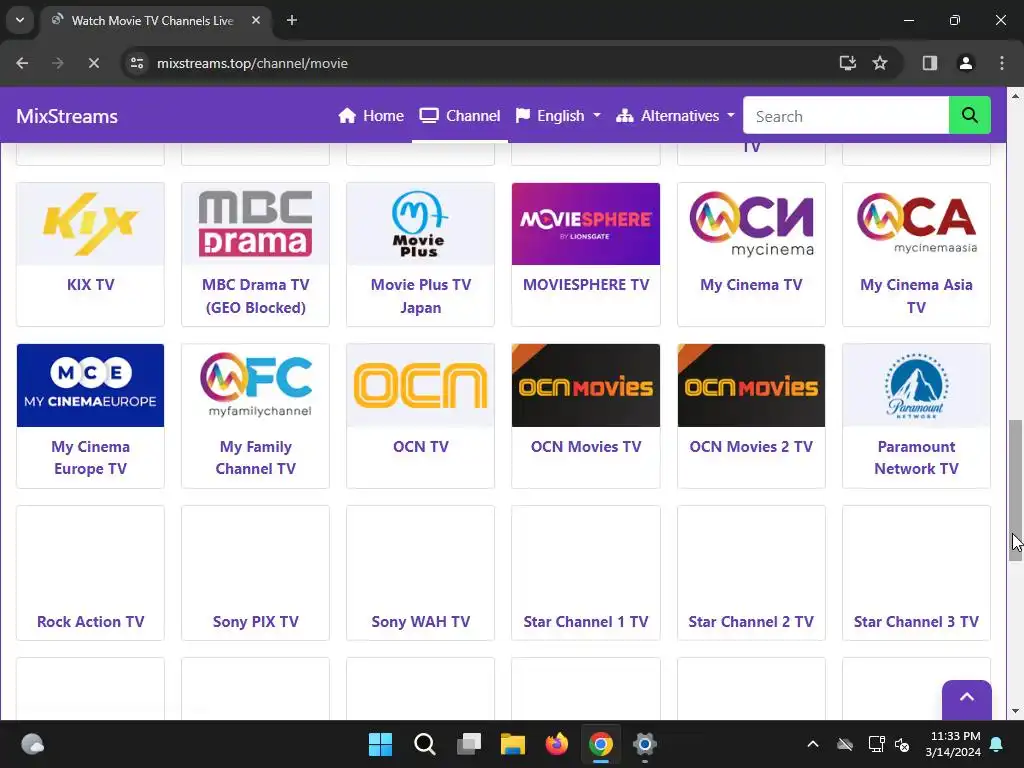Open a new tab with plus button
This screenshot has width=1024, height=768.
tap(292, 20)
